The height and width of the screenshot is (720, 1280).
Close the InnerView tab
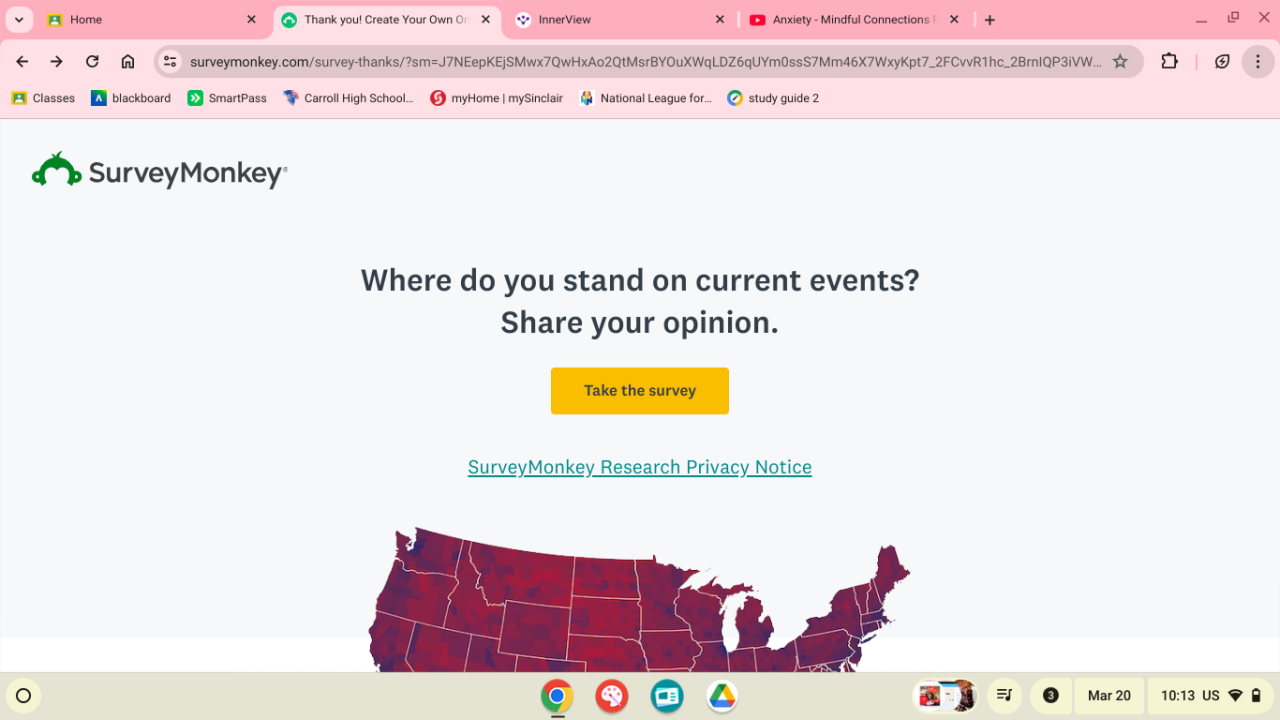(x=719, y=20)
